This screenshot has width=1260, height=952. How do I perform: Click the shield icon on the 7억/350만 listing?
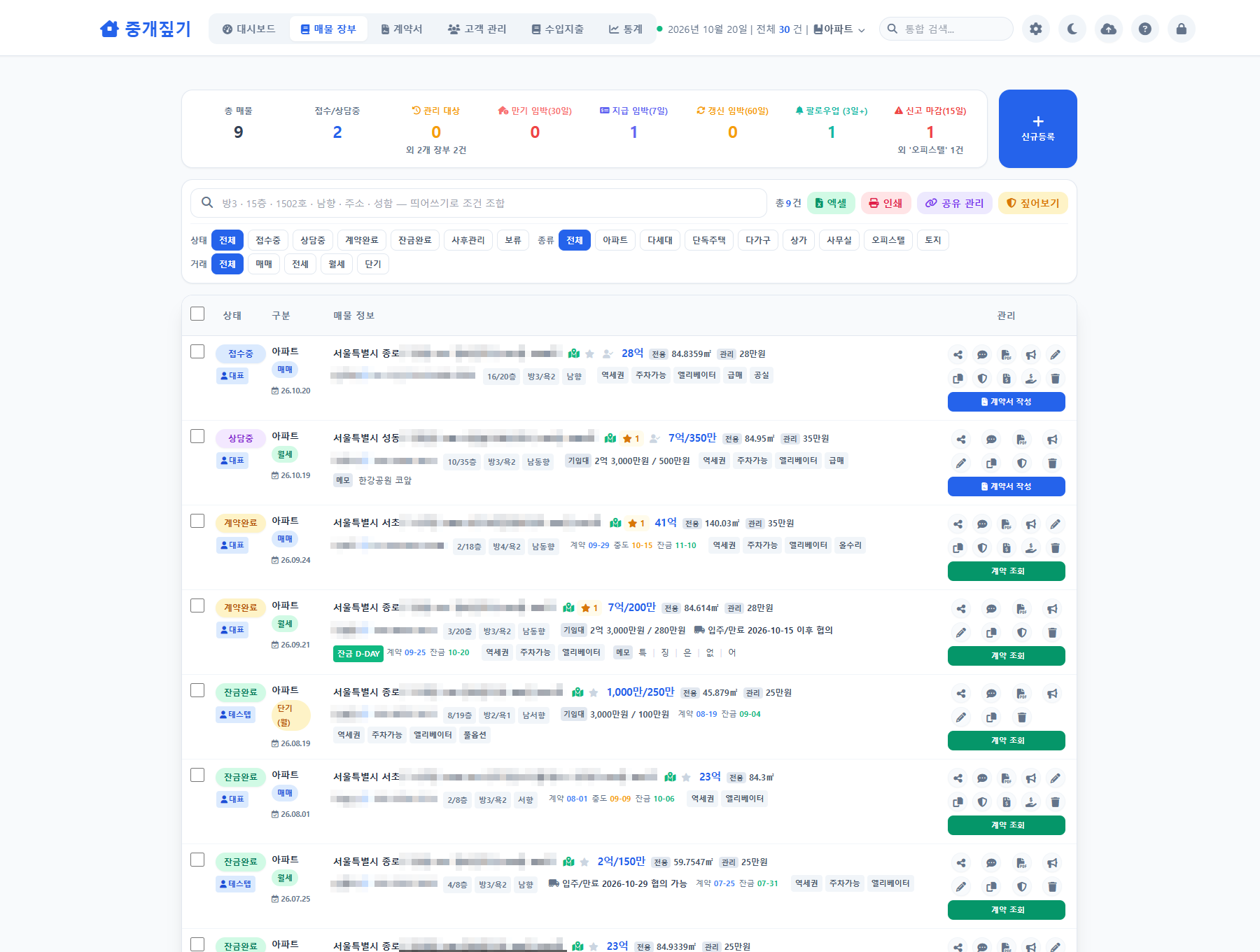[1022, 463]
